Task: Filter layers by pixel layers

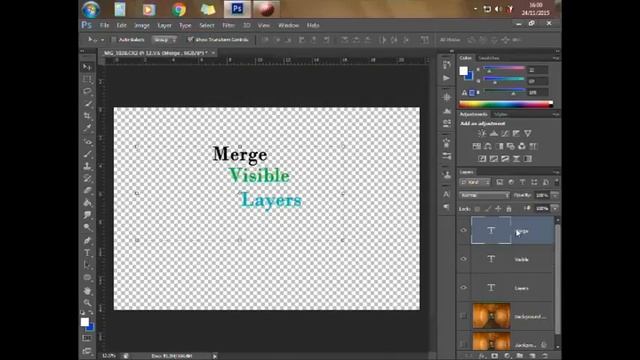Action: pyautogui.click(x=500, y=182)
